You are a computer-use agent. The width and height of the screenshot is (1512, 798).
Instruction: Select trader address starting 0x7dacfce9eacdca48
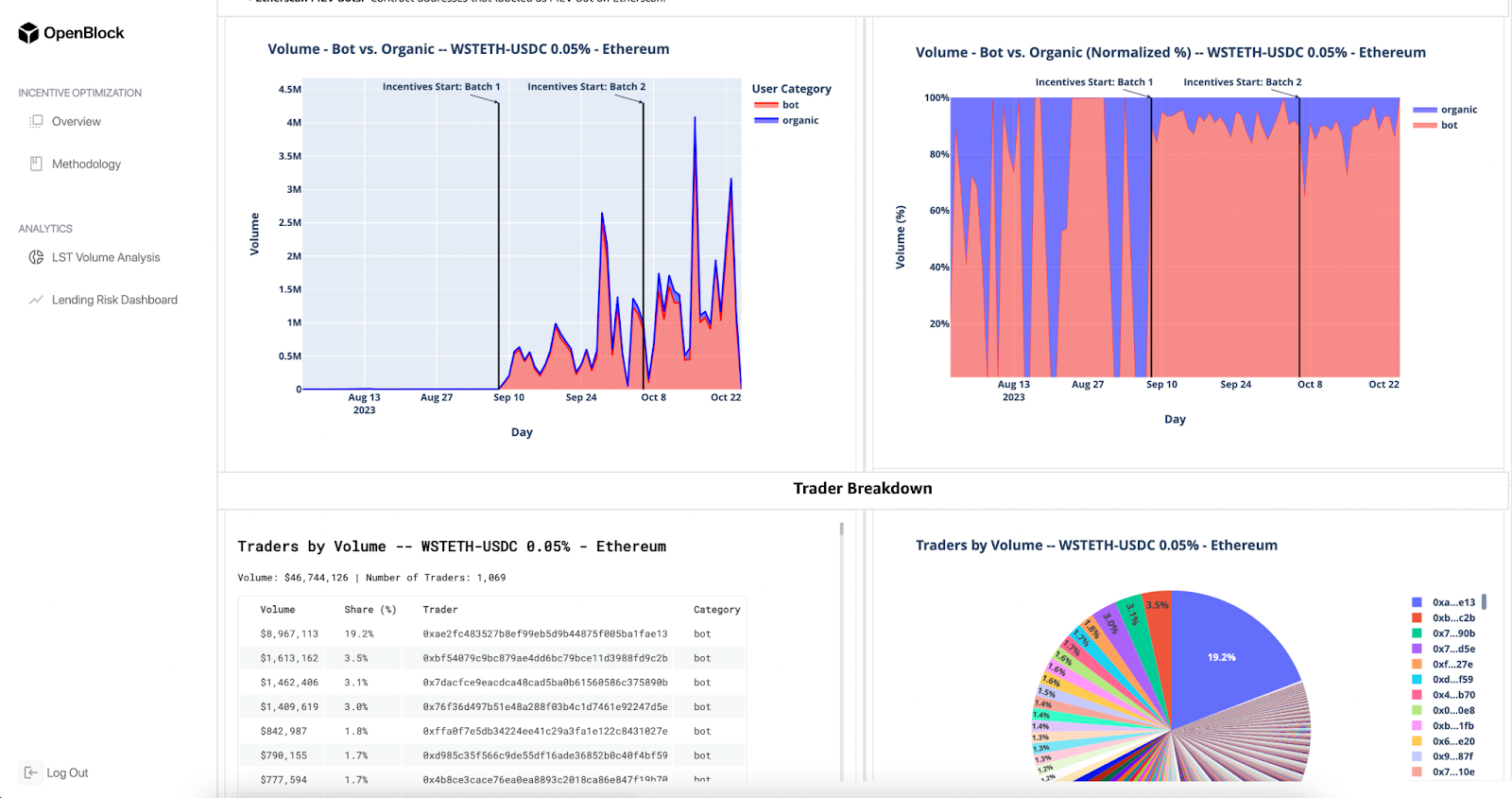coord(545,683)
